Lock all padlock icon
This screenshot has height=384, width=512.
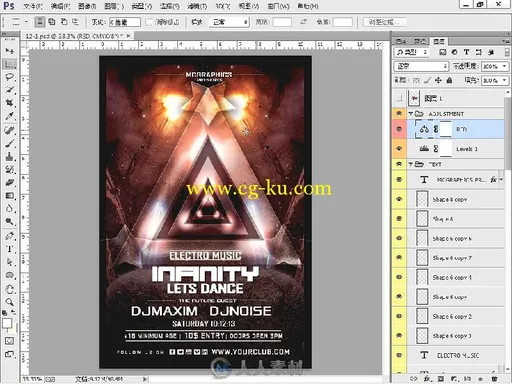tap(449, 80)
